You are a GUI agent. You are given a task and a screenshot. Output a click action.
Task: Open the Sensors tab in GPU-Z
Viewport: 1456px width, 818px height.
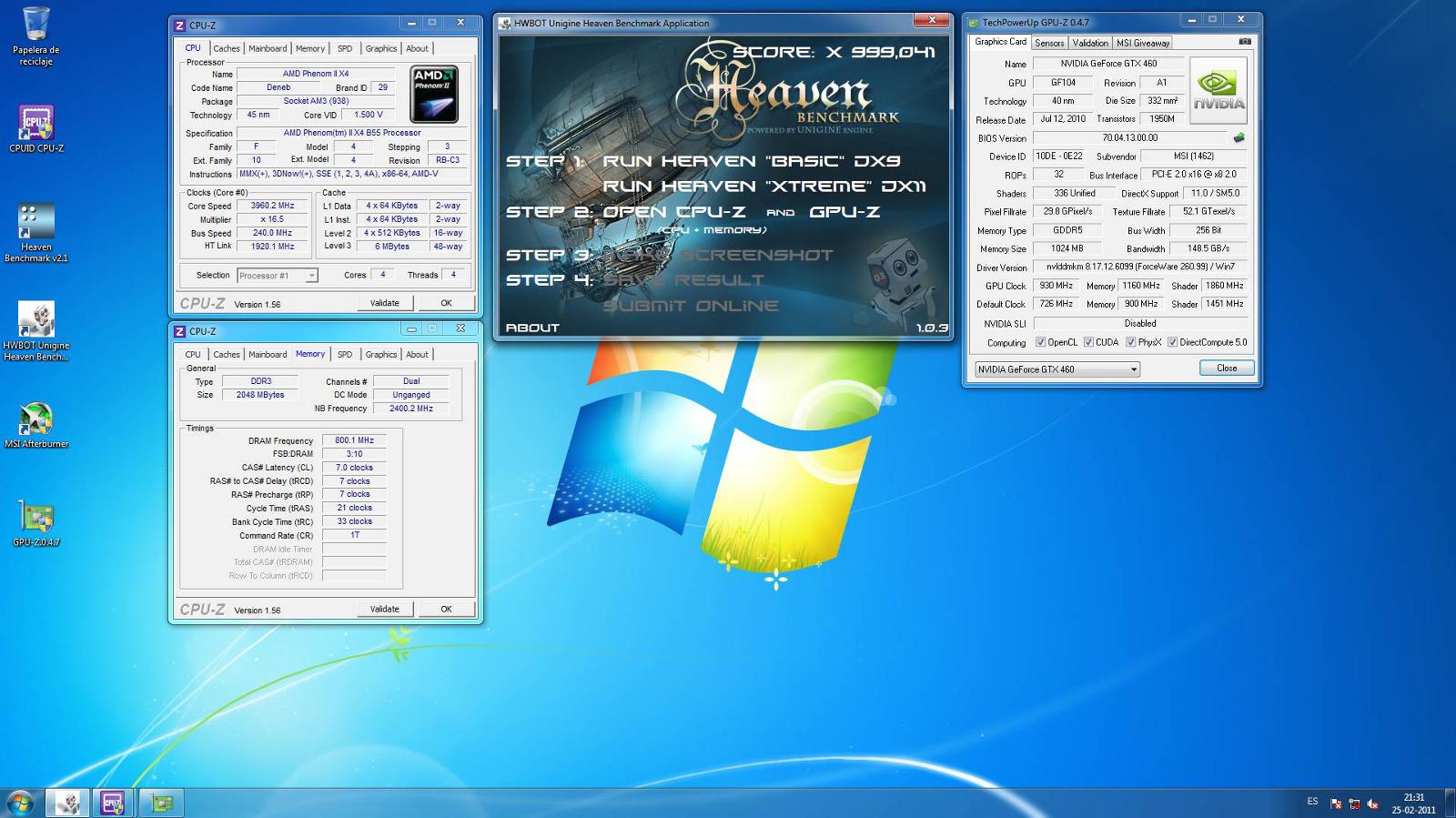click(x=1049, y=43)
